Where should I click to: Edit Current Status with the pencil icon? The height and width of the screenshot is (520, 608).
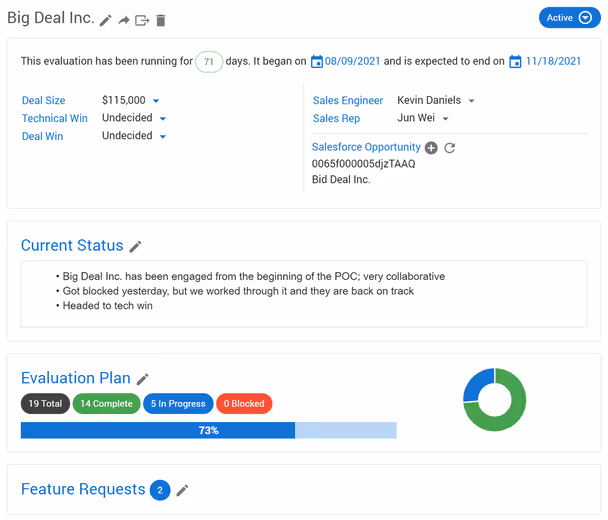(x=135, y=247)
